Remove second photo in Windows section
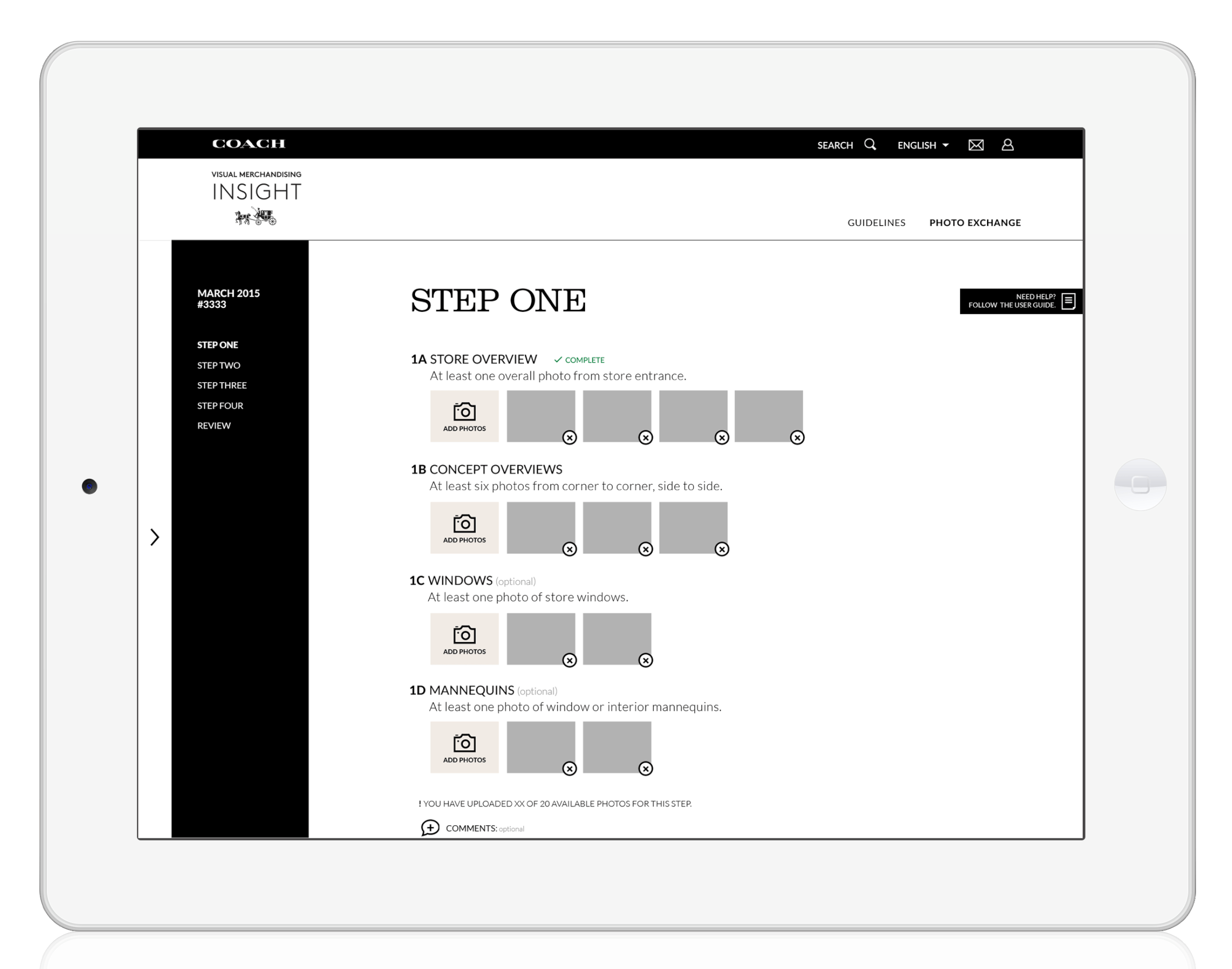 click(x=645, y=661)
